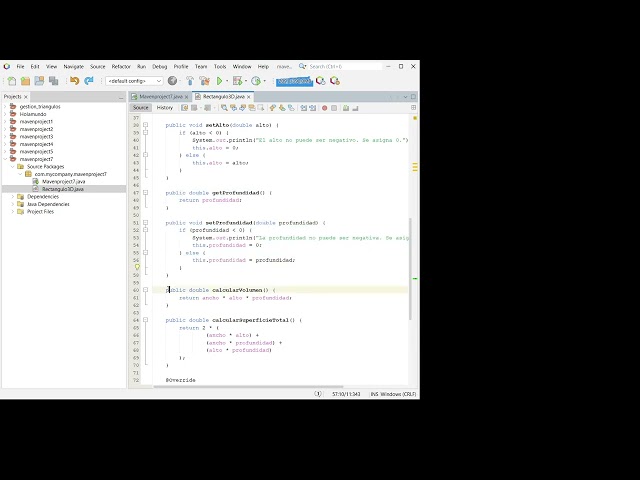Click the New File toolbar icon
The width and height of the screenshot is (640, 480).
click(12, 81)
